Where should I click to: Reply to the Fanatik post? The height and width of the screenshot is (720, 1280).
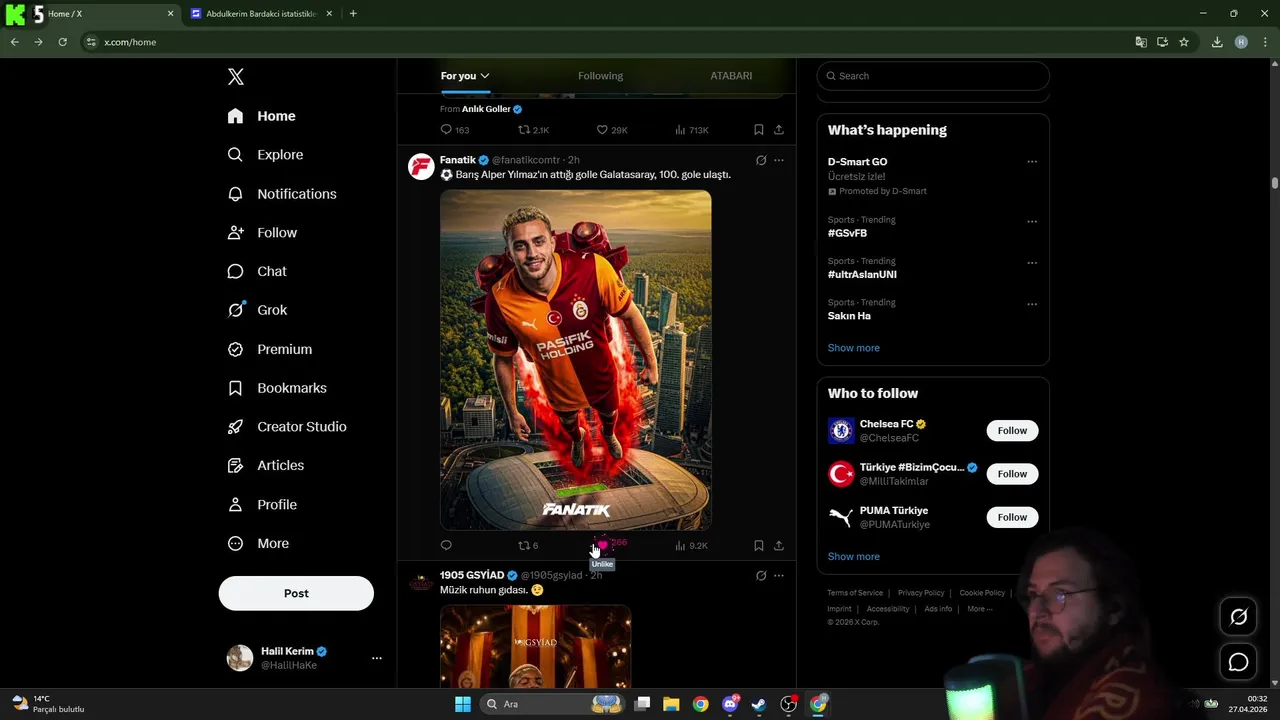click(446, 546)
